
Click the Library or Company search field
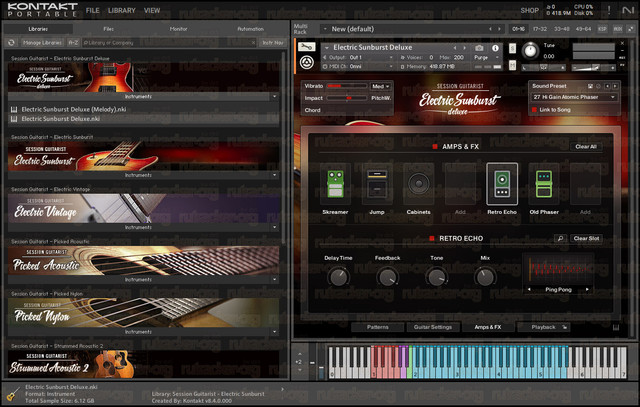click(x=169, y=42)
